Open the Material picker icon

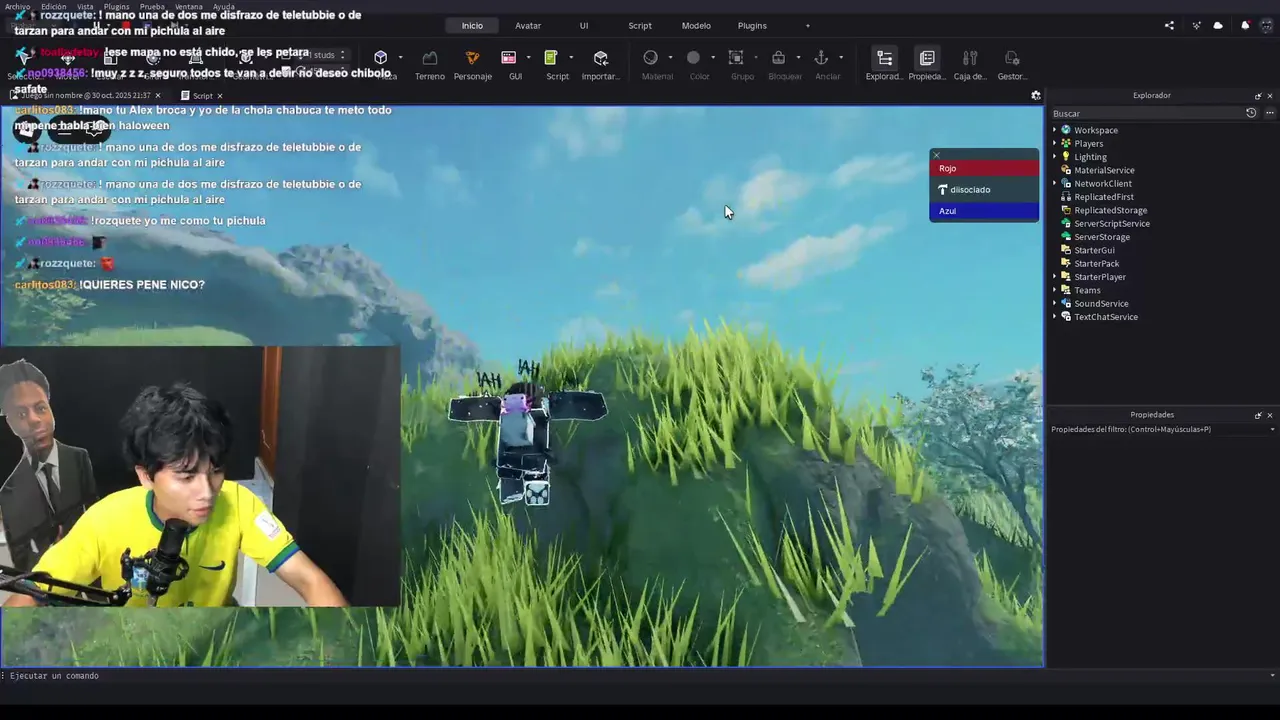click(x=651, y=58)
